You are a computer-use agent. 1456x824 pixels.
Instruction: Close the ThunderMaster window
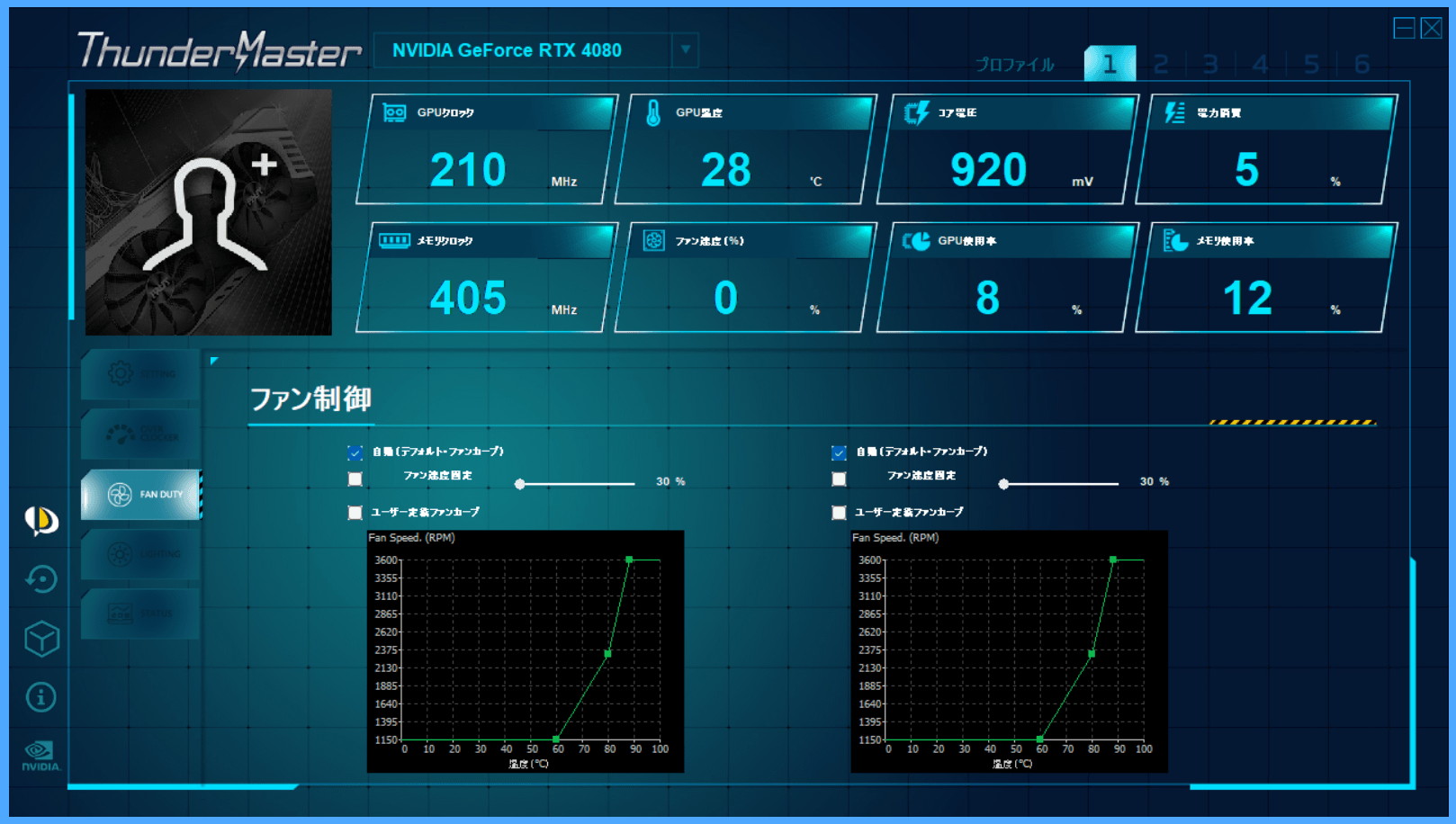[1431, 28]
